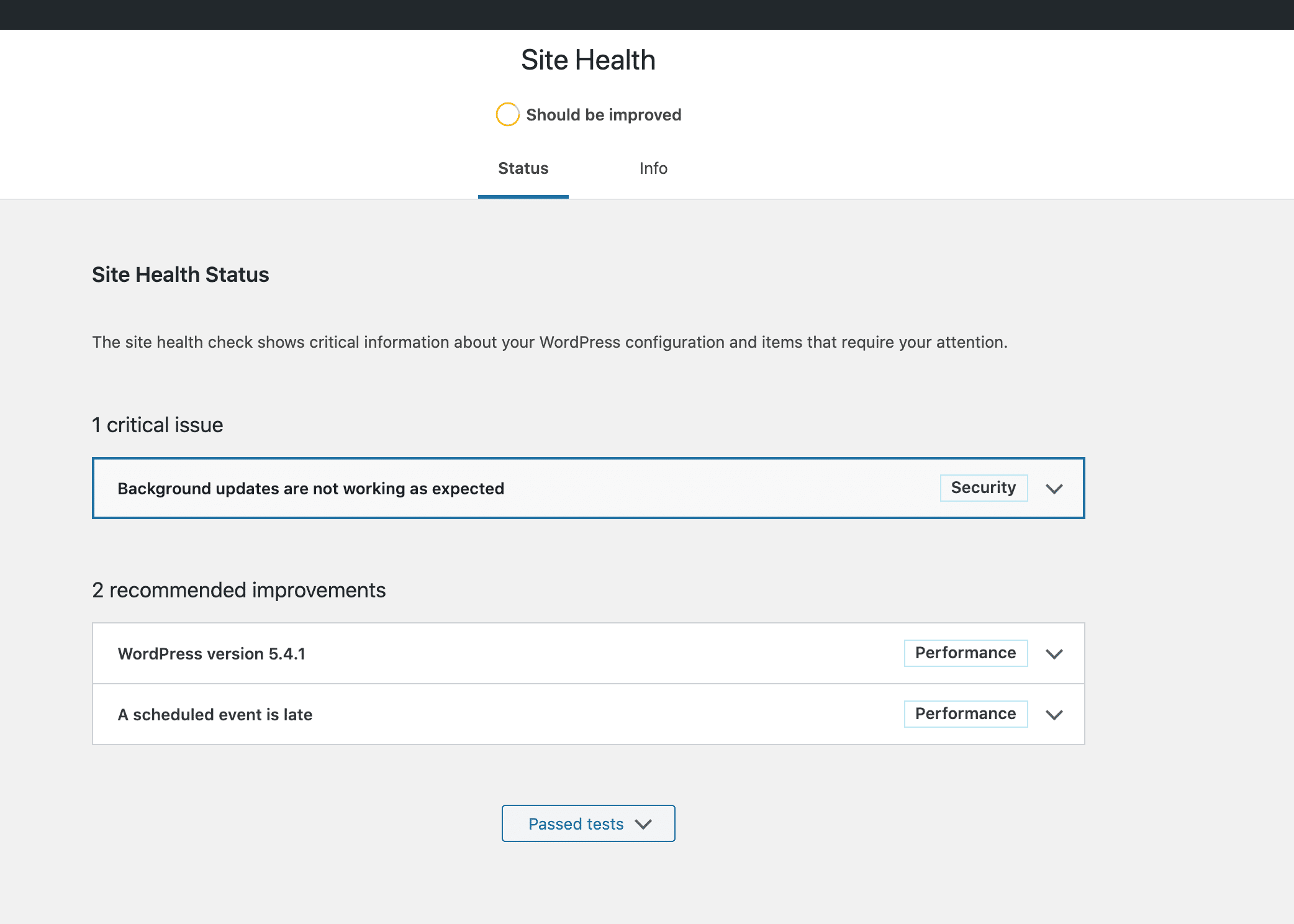Click the arrow inside Passed tests button
The image size is (1294, 924).
pyautogui.click(x=643, y=824)
